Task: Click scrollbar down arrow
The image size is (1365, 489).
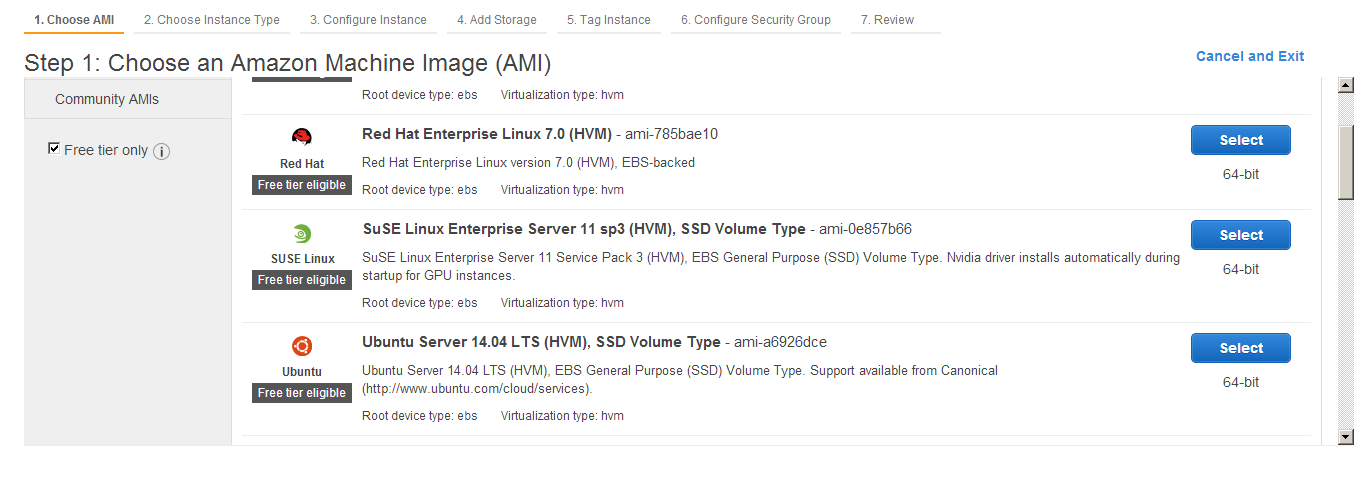Action: tap(1345, 436)
